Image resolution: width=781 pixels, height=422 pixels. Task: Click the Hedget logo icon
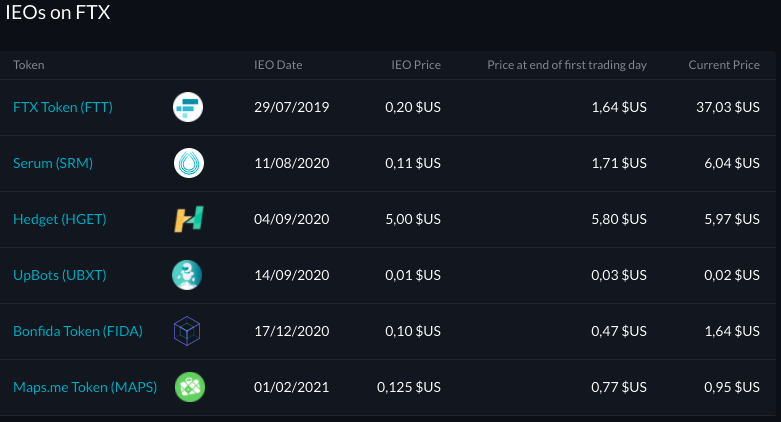[x=188, y=219]
